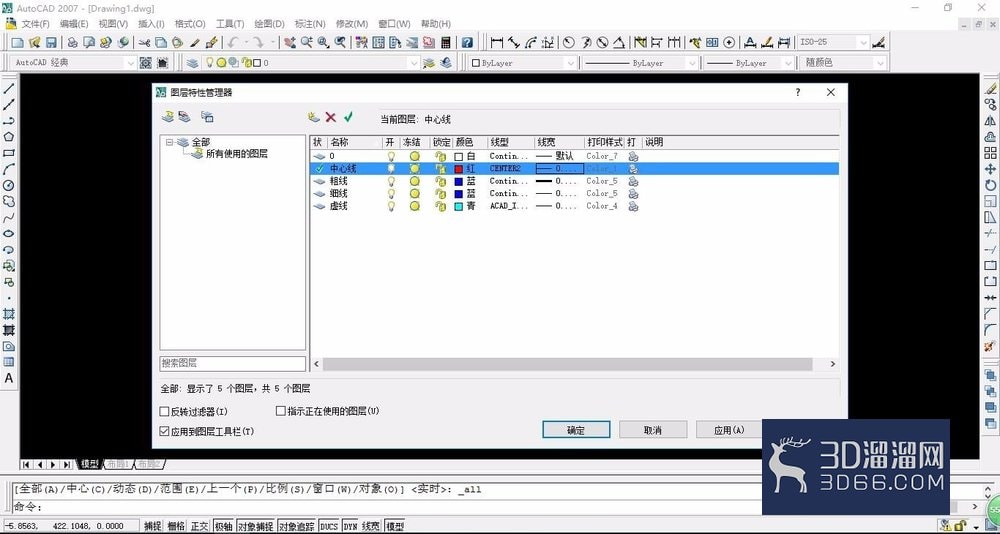1000x534 pixels.
Task: Uncheck 应用到图层工具栏(T) checkbox
Action: click(165, 431)
